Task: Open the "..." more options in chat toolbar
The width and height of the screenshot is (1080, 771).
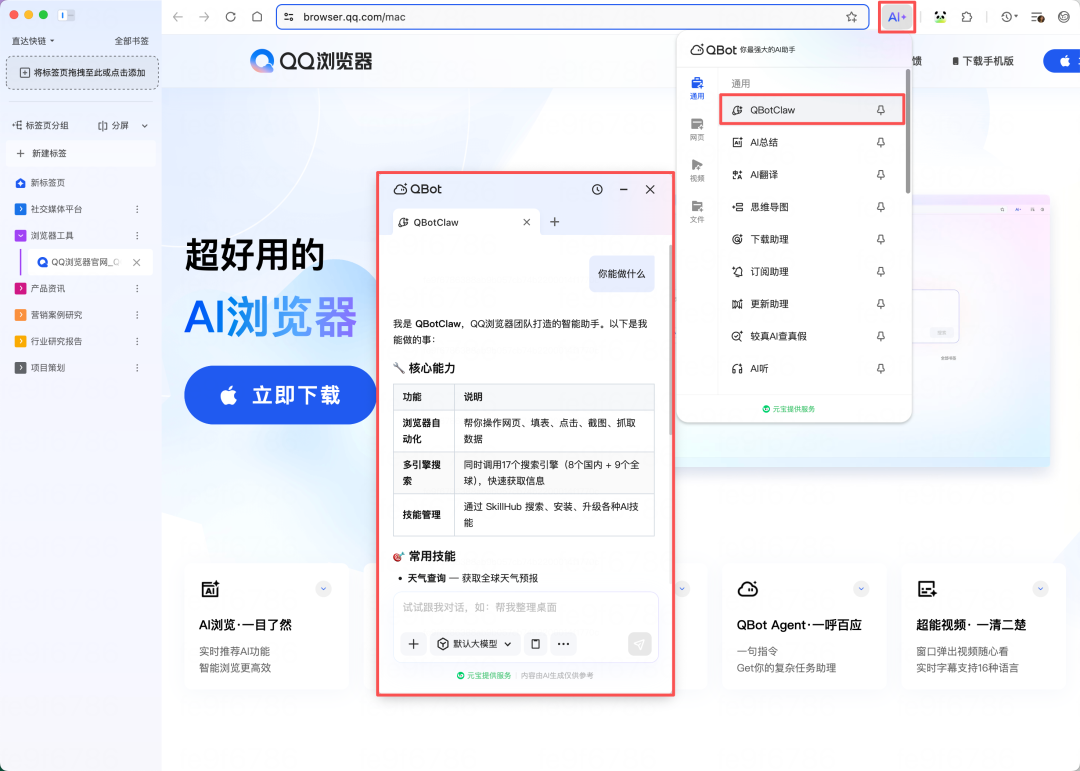Action: click(563, 644)
